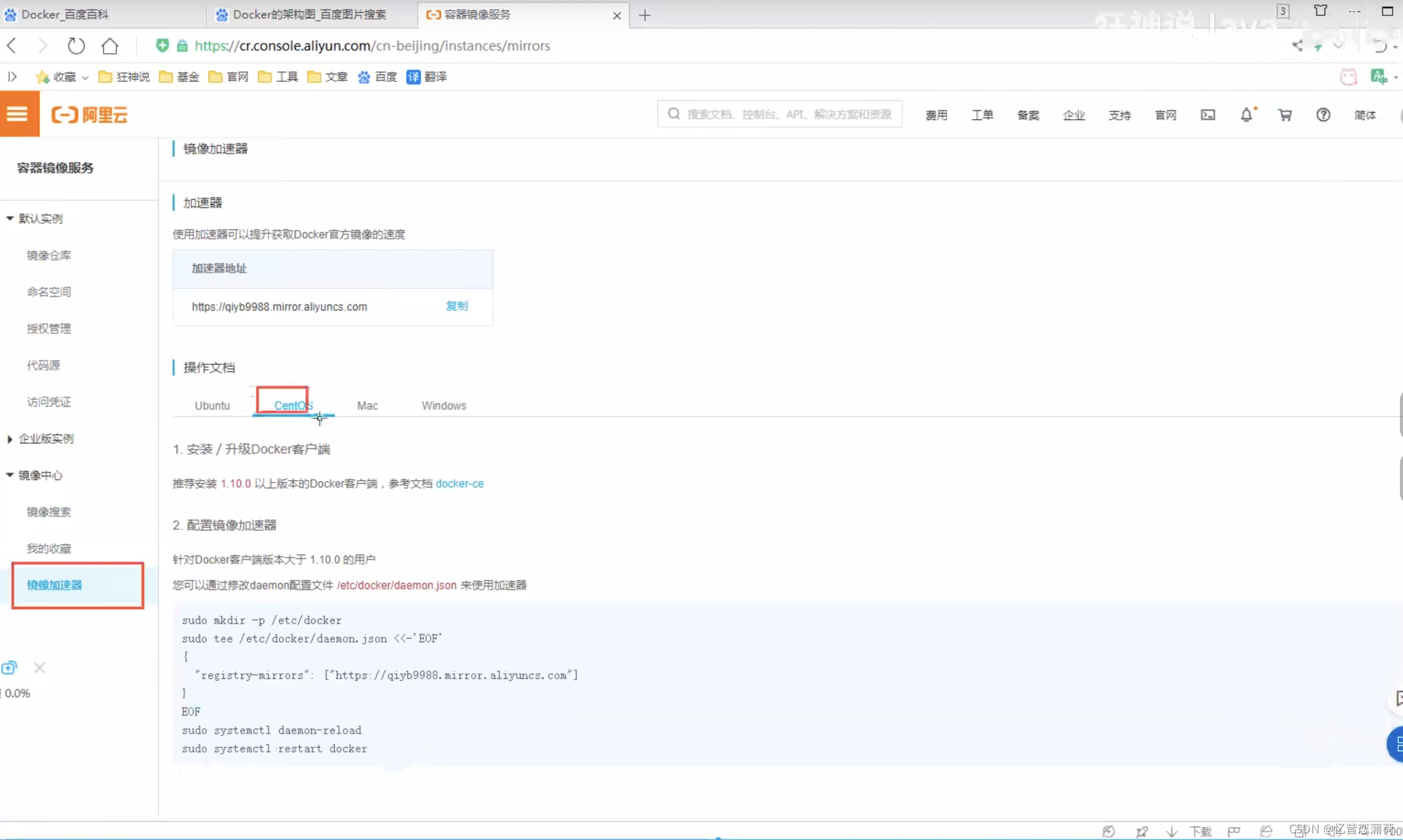The width and height of the screenshot is (1403, 840).
Task: Open the 费用 top menu
Action: click(937, 115)
